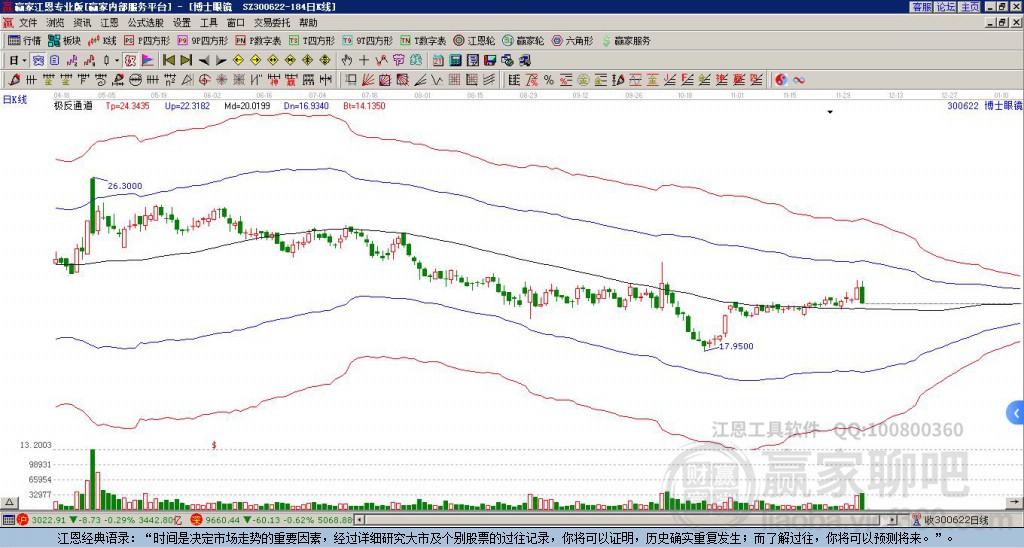Image resolution: width=1024 pixels, height=548 pixels.
Task: Jump to first bar icon
Action: click(x=168, y=60)
